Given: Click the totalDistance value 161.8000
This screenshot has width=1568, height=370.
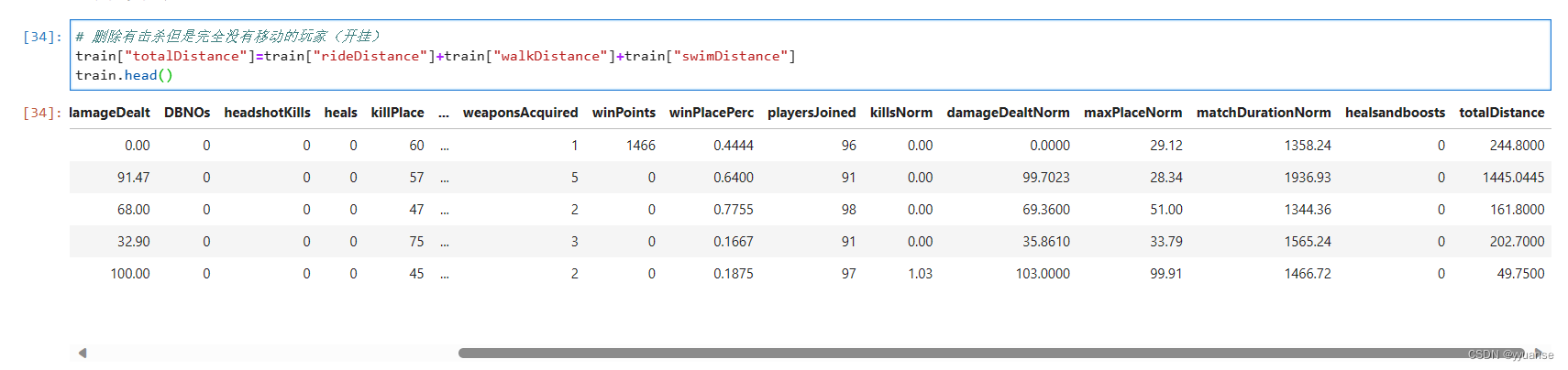Looking at the screenshot, I should [1517, 210].
